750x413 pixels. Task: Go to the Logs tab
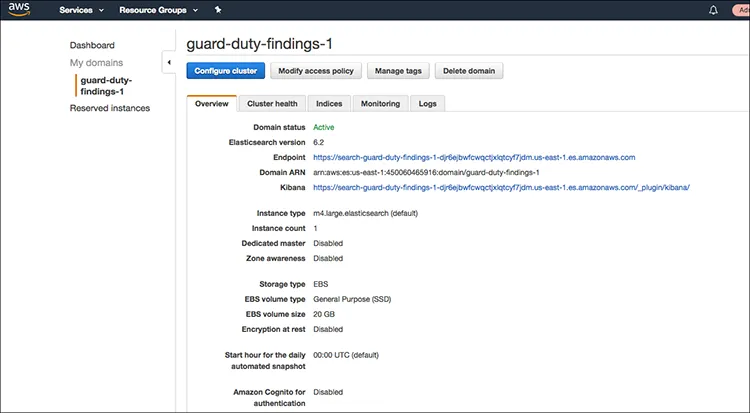pyautogui.click(x=428, y=103)
